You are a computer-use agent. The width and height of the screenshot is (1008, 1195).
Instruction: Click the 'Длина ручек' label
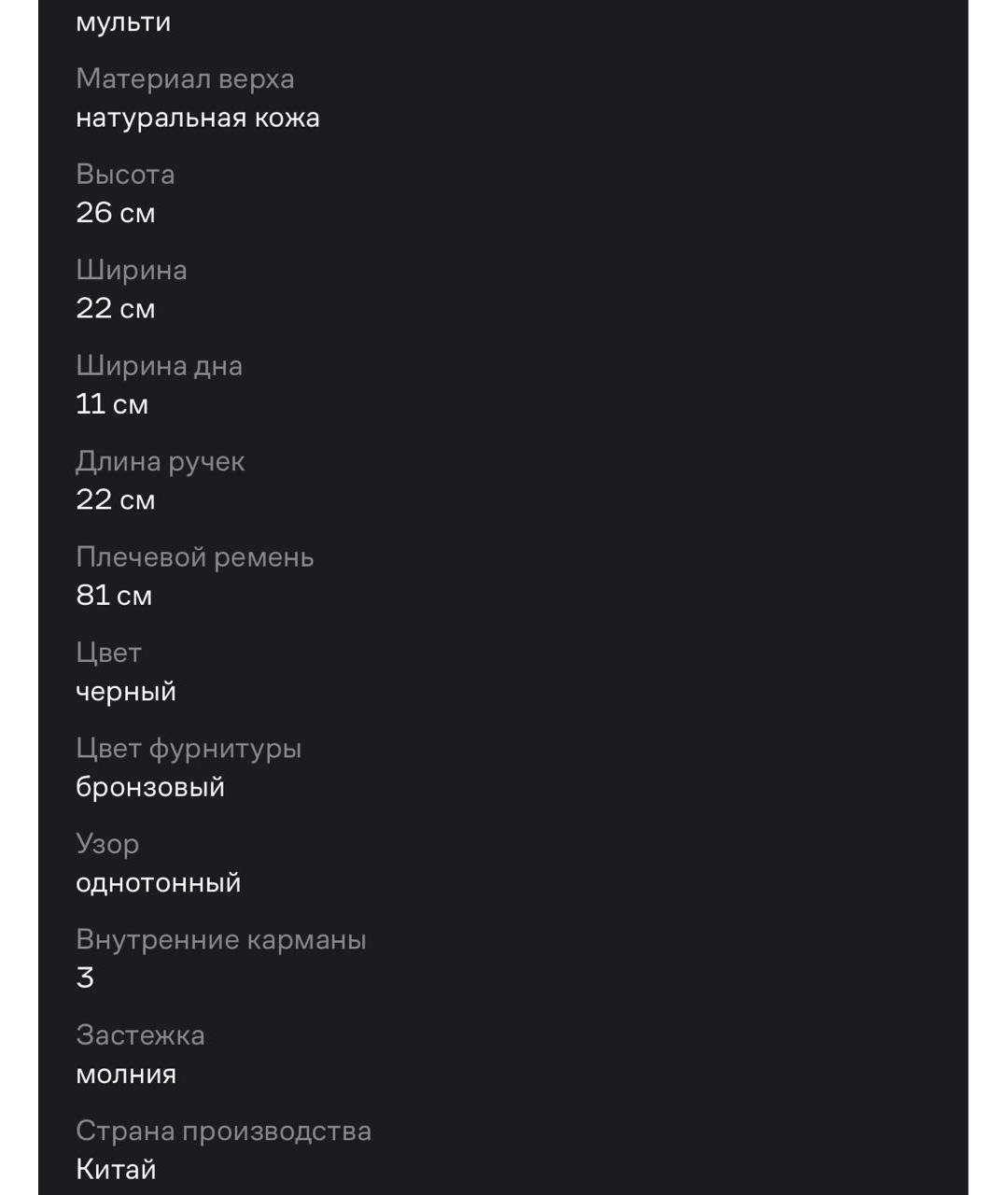tap(161, 461)
